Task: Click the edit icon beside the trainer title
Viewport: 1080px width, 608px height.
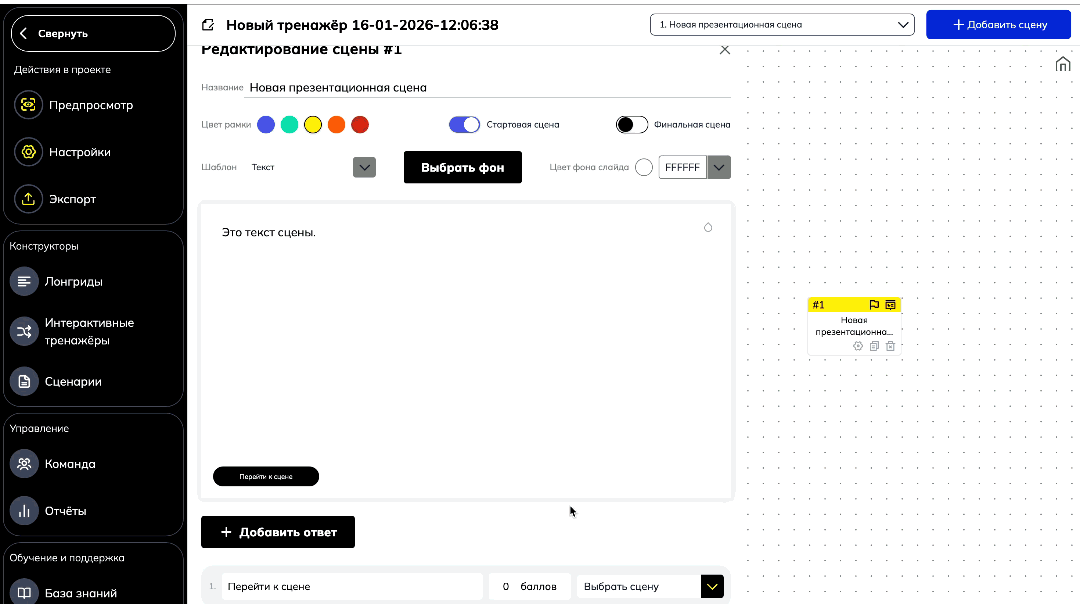Action: (x=208, y=25)
